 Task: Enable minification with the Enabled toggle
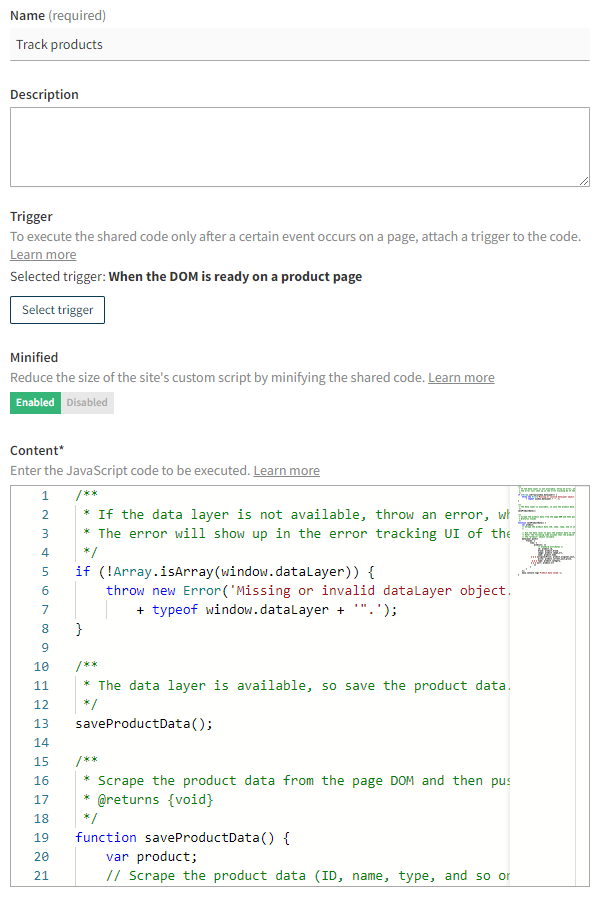35,401
